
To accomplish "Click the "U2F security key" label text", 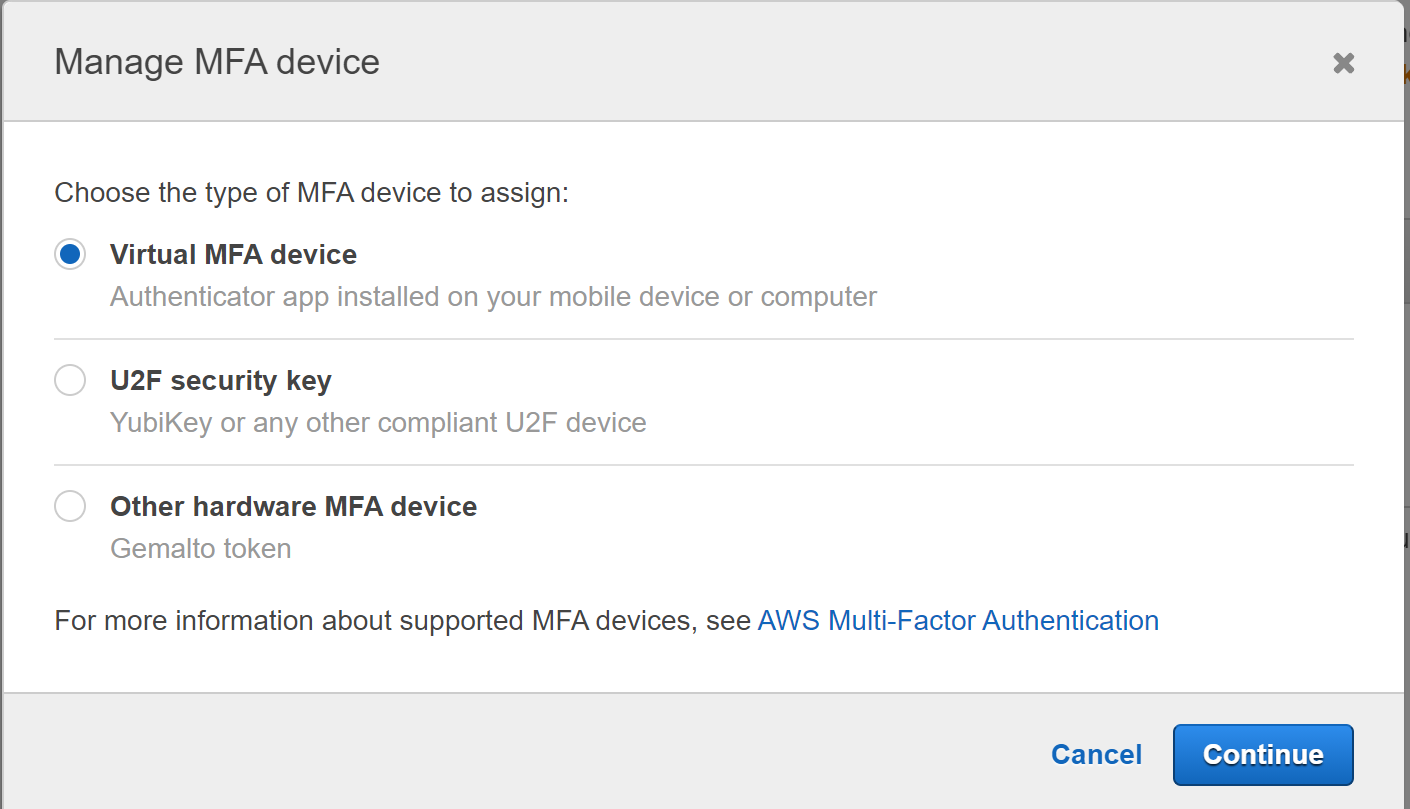I will tap(220, 380).
